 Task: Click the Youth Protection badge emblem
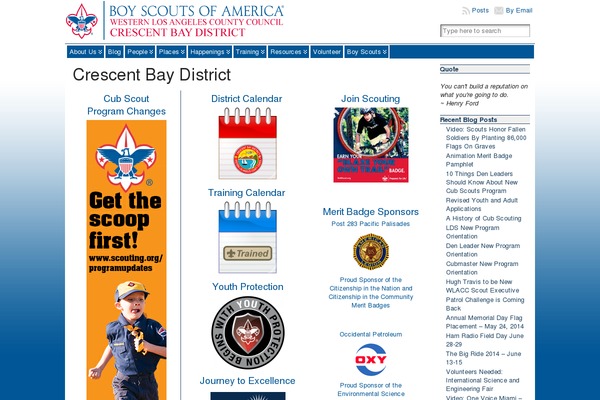(248, 333)
